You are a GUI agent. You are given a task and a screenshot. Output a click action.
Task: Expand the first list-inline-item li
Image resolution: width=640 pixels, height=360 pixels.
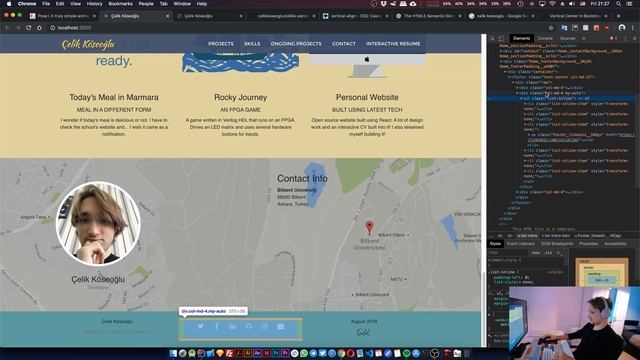point(525,104)
